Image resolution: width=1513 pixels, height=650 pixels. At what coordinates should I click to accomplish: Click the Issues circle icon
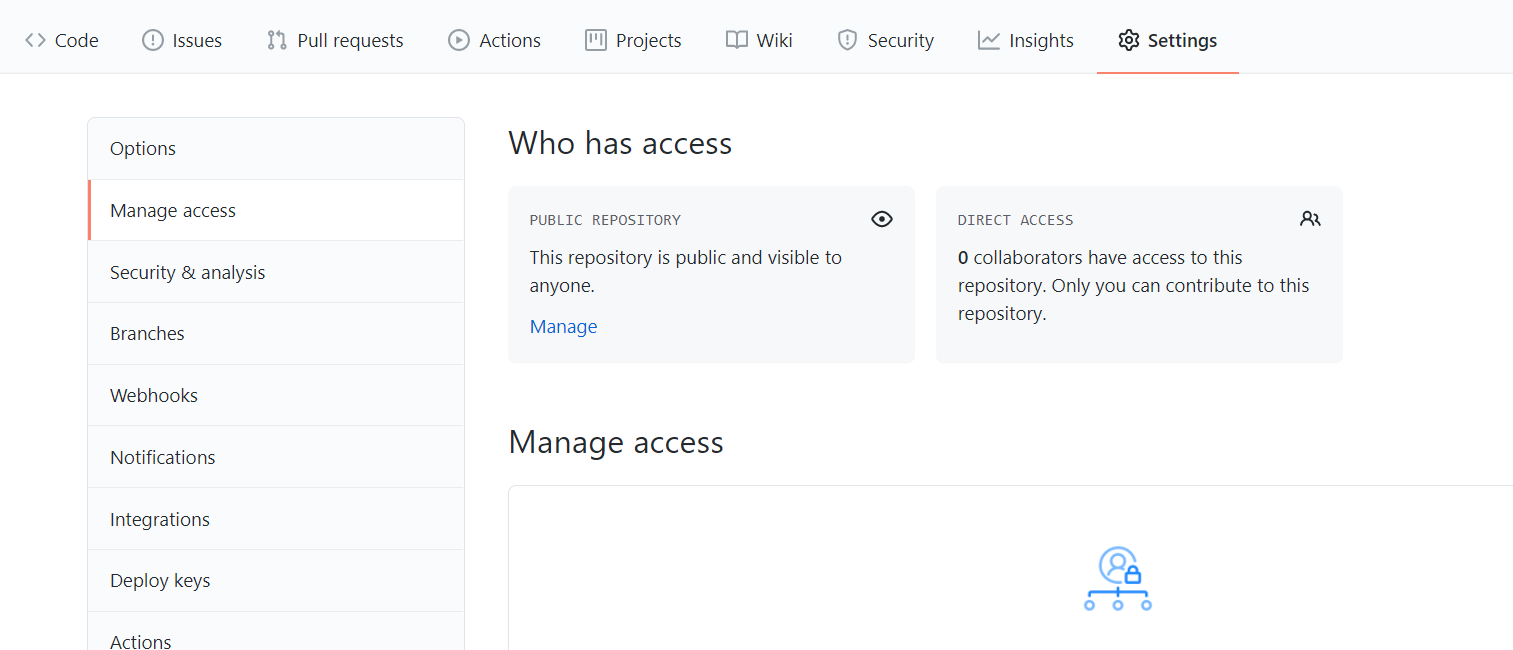click(152, 40)
